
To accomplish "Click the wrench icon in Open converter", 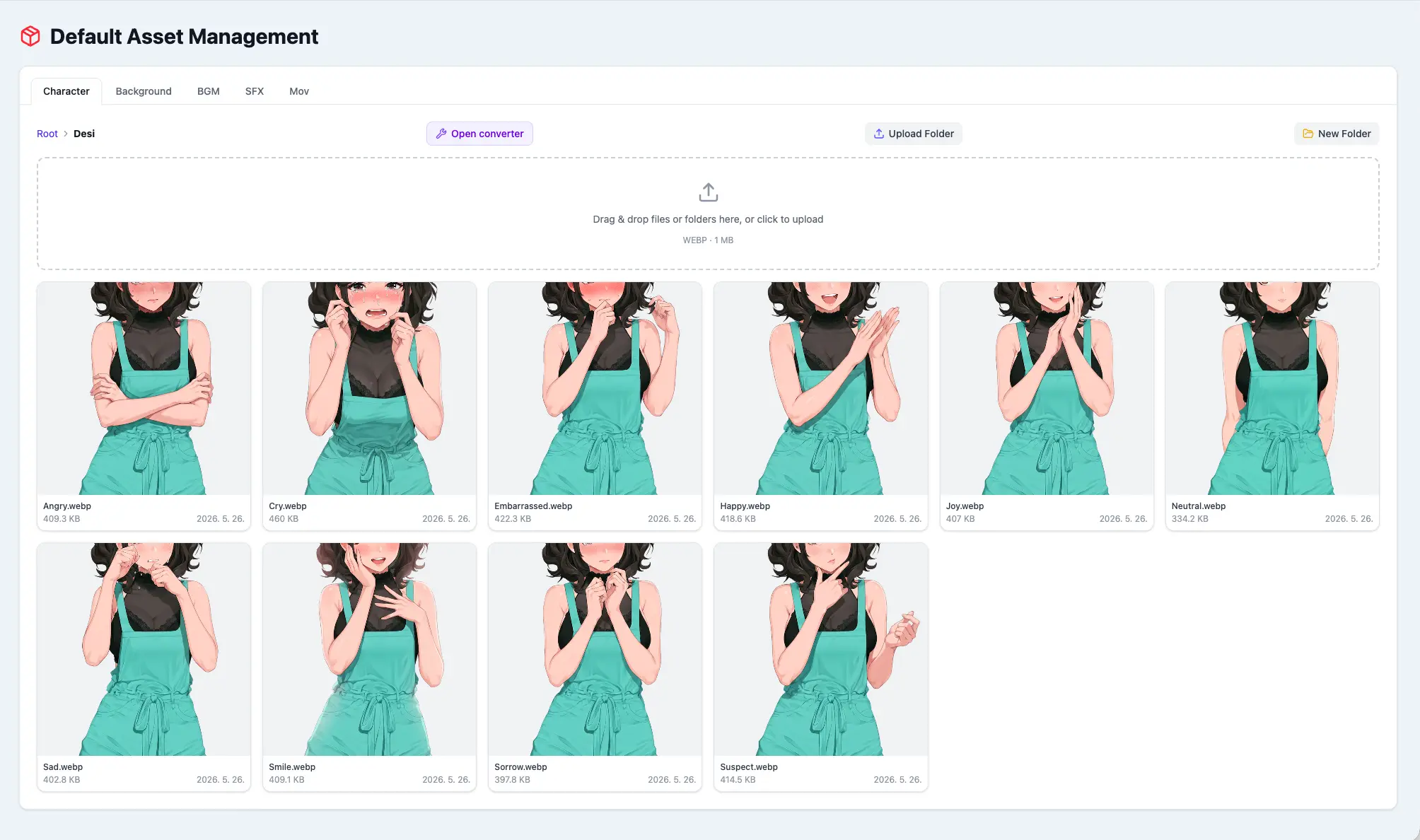I will pos(441,134).
